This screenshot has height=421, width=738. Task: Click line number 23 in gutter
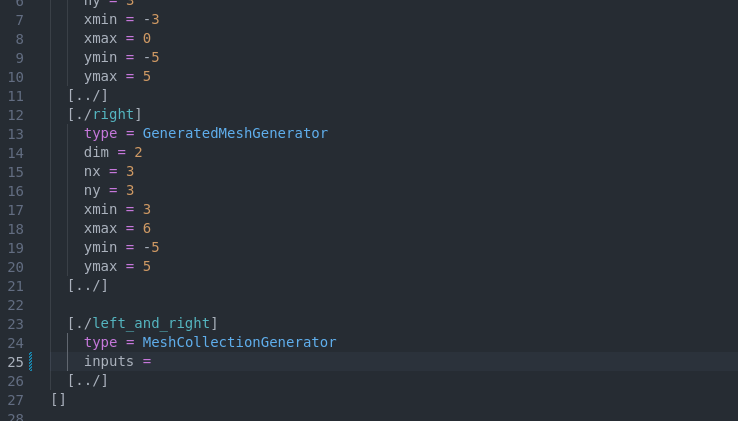(x=15, y=323)
